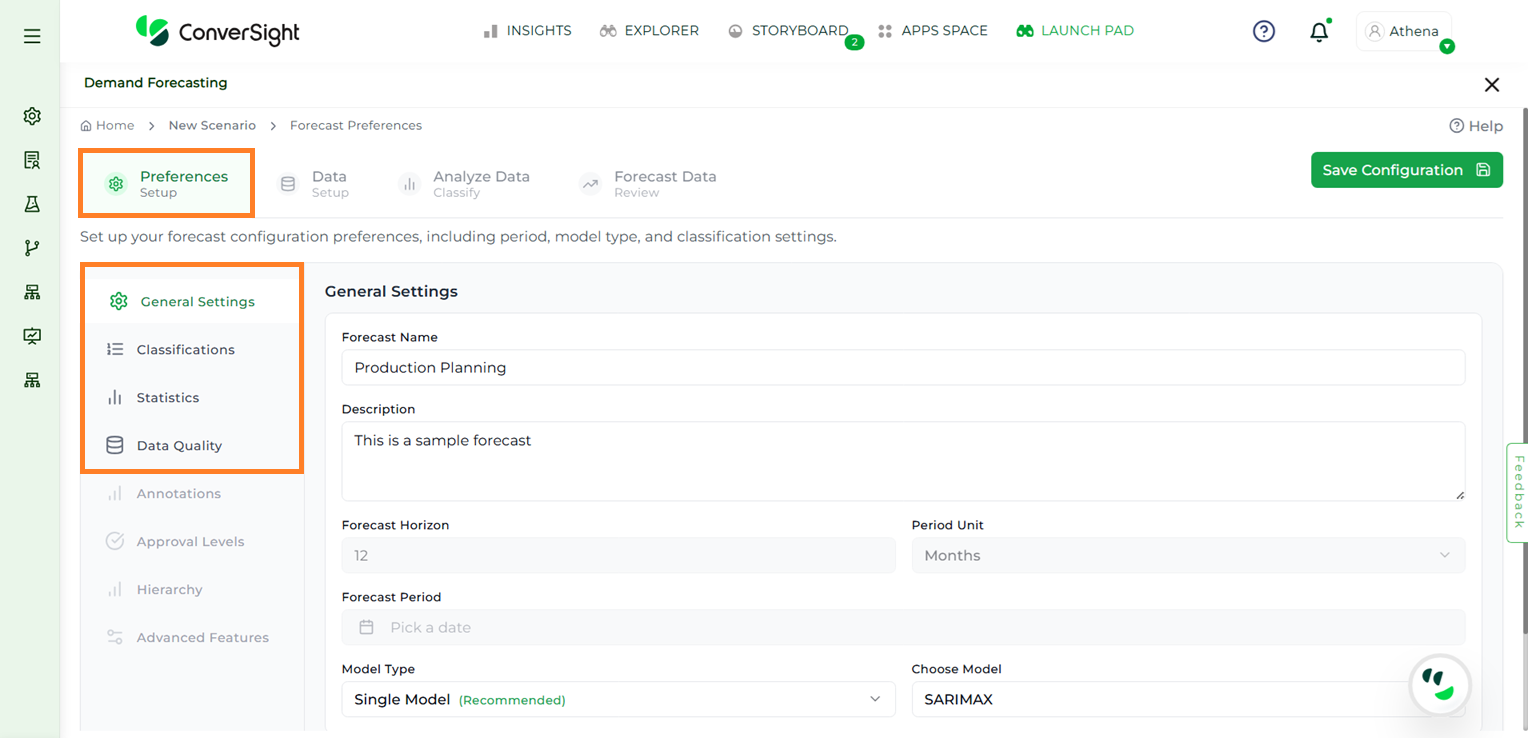The width and height of the screenshot is (1528, 738).
Task: Open the help question mark icon in header
Action: (x=1264, y=32)
